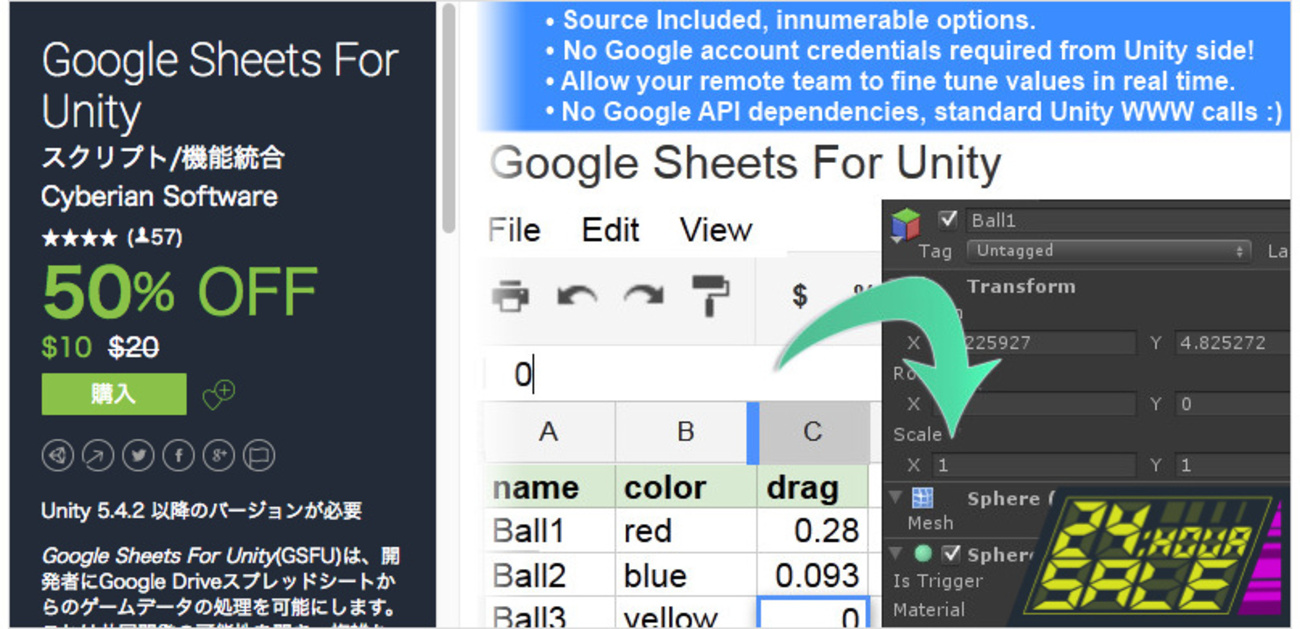
Task: Select column C header
Action: click(812, 432)
